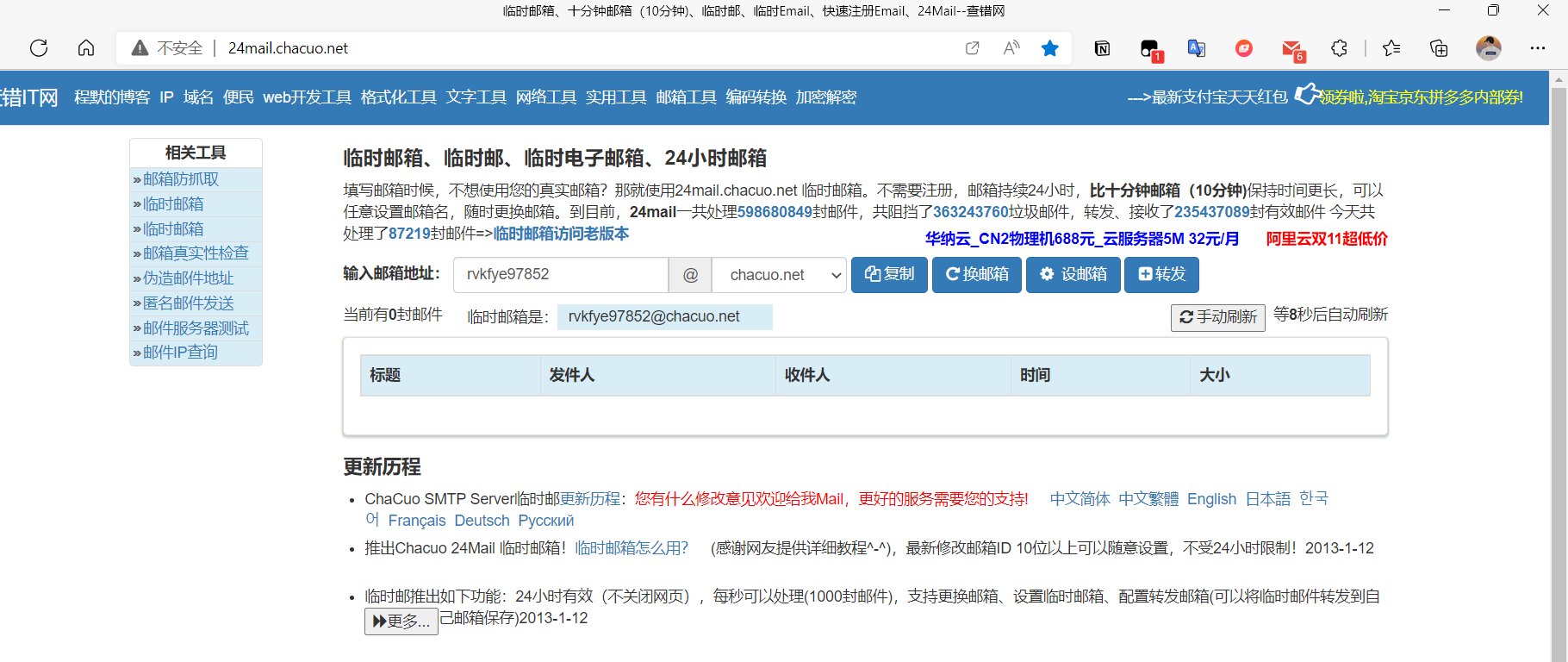
Task: Click the 转发 forward button
Action: pyautogui.click(x=1161, y=274)
